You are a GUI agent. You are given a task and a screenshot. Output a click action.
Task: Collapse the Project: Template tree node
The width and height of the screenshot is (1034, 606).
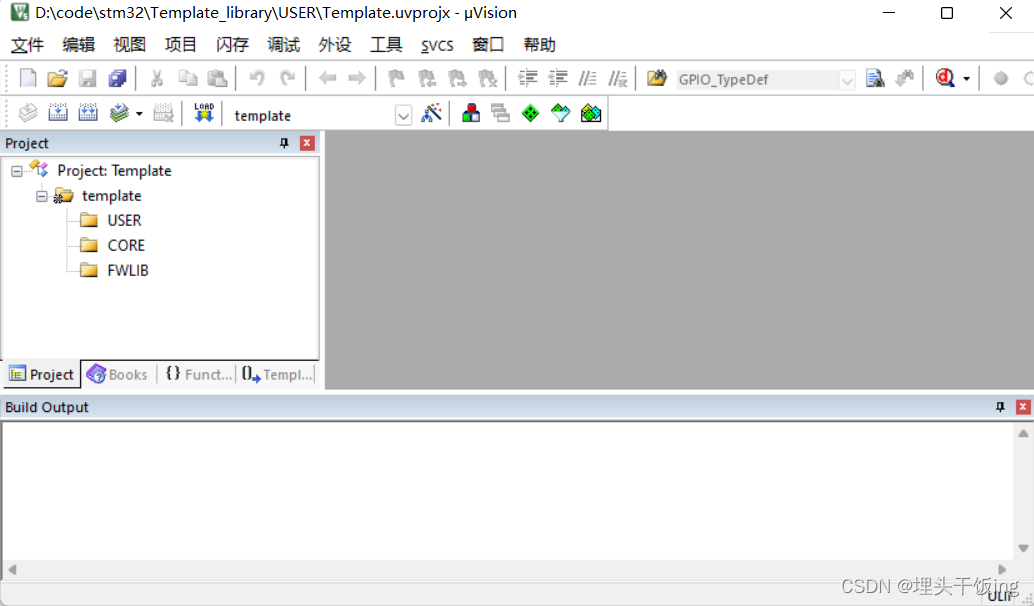click(x=16, y=171)
